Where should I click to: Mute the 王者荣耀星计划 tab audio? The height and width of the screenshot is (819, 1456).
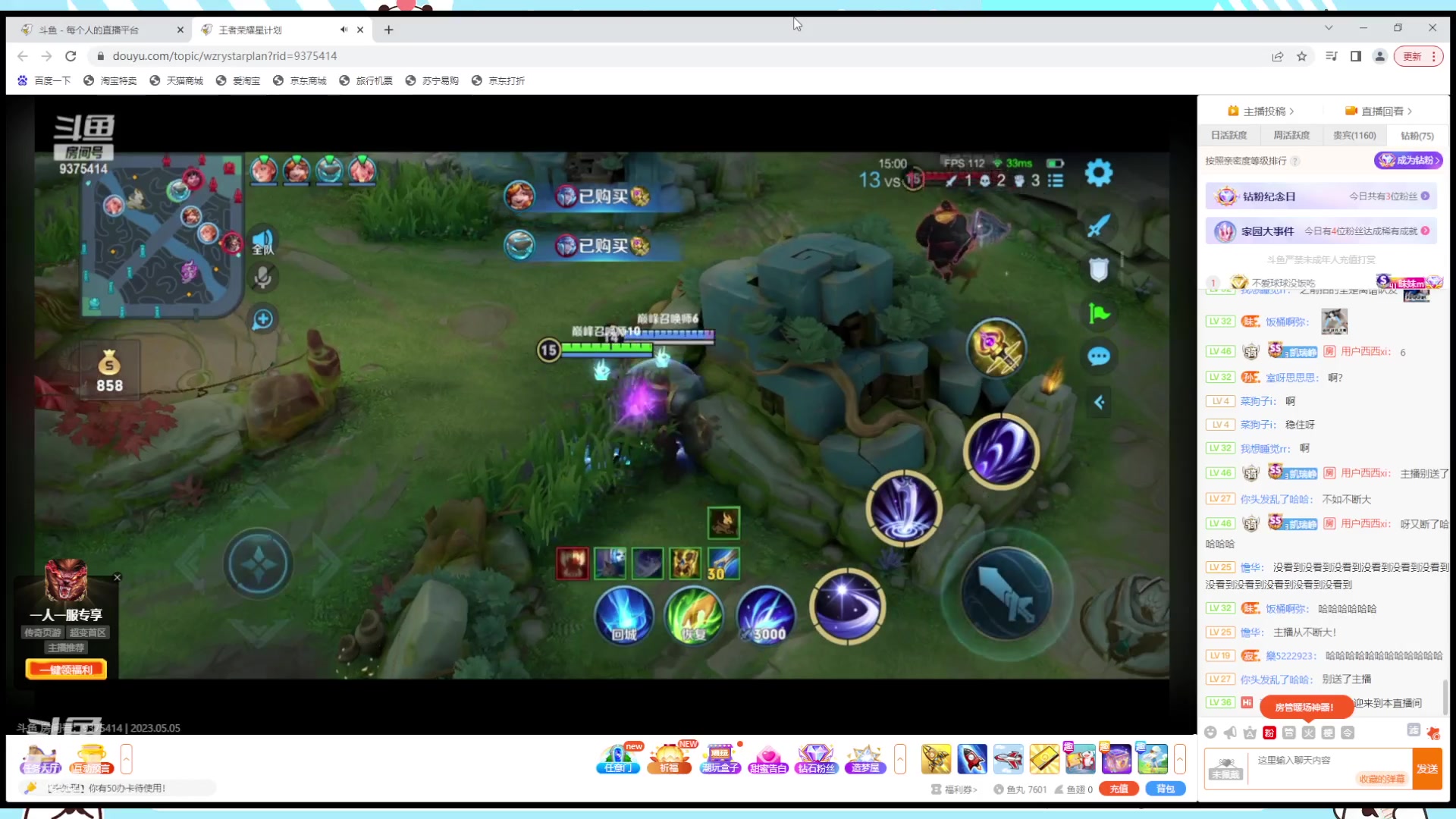(344, 30)
